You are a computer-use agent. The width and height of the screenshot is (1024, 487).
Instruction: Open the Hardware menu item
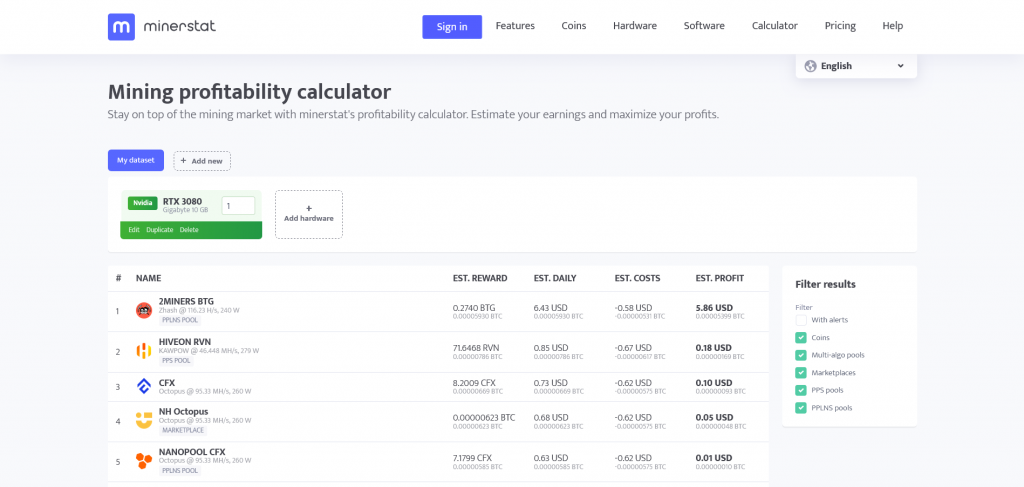(634, 26)
